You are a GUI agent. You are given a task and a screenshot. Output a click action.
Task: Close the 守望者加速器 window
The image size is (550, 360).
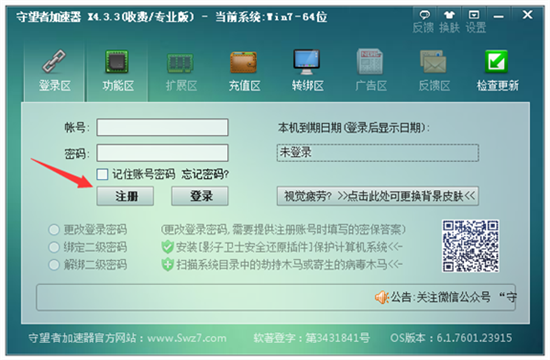(527, 15)
